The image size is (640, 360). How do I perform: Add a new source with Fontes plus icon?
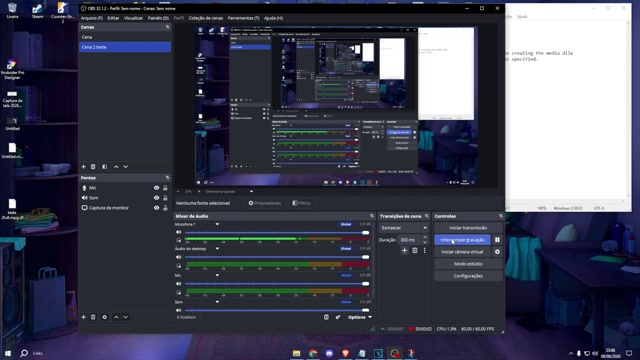coord(83,317)
